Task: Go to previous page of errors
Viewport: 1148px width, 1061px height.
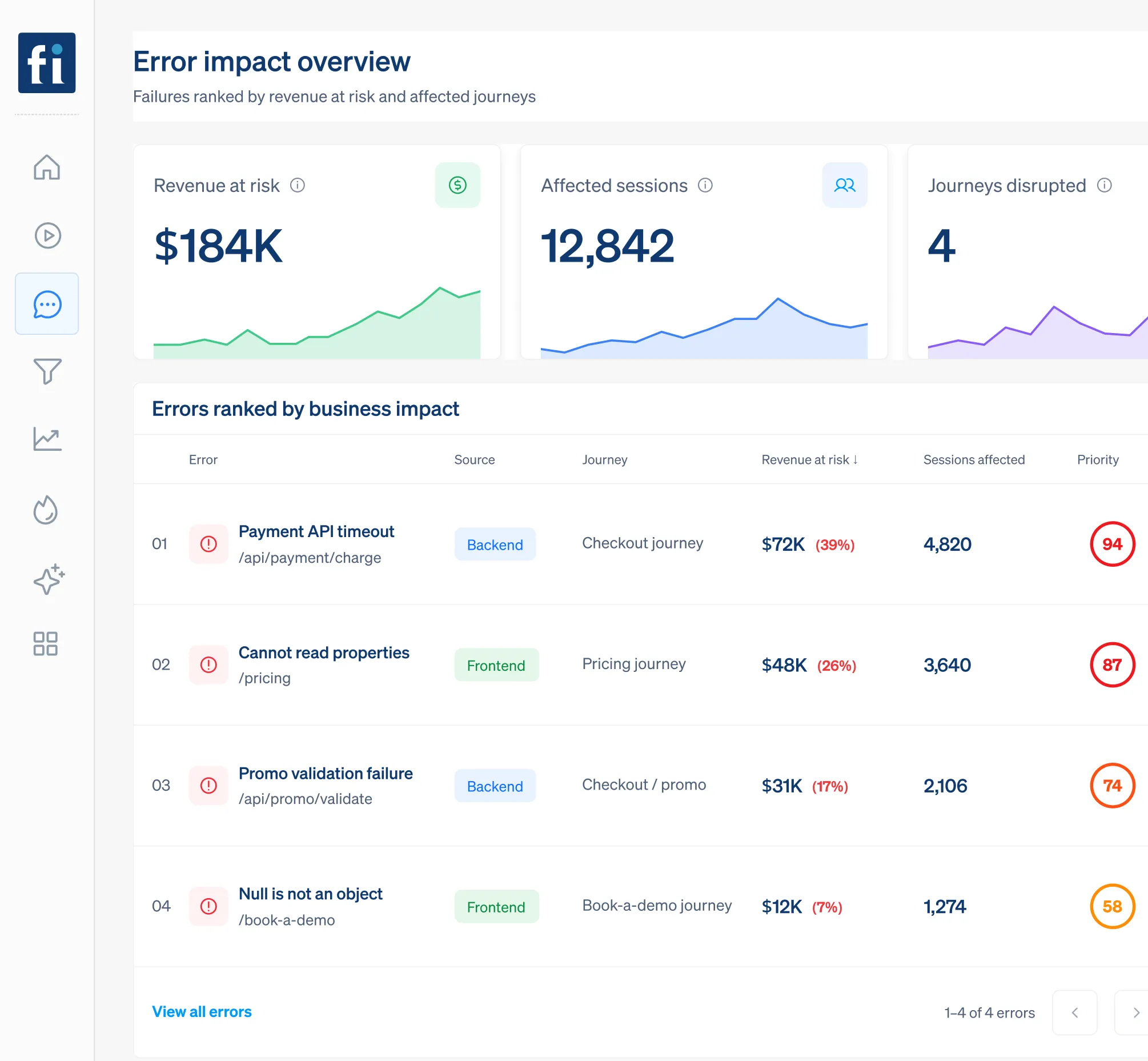Action: click(x=1074, y=1012)
